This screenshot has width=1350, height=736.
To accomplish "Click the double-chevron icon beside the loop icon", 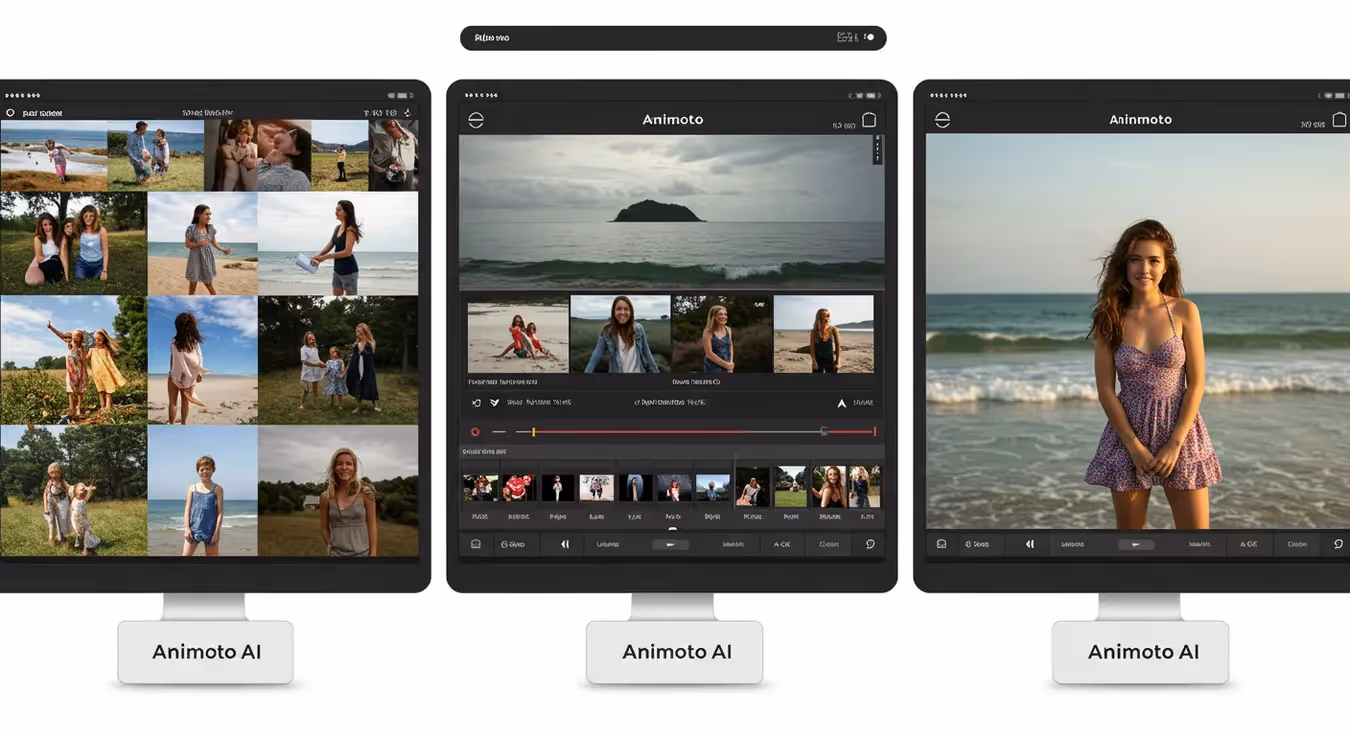I will pos(494,403).
